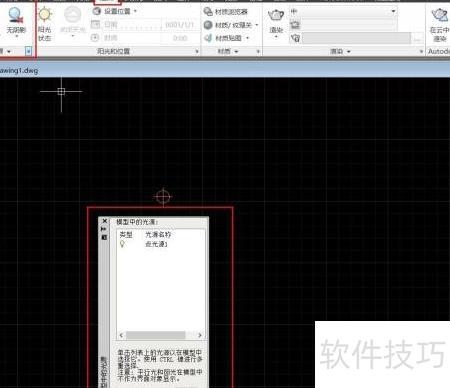Expand the 阳光和位置 panel launcher arrow
Viewport: 450px width, 388px height.
point(197,51)
